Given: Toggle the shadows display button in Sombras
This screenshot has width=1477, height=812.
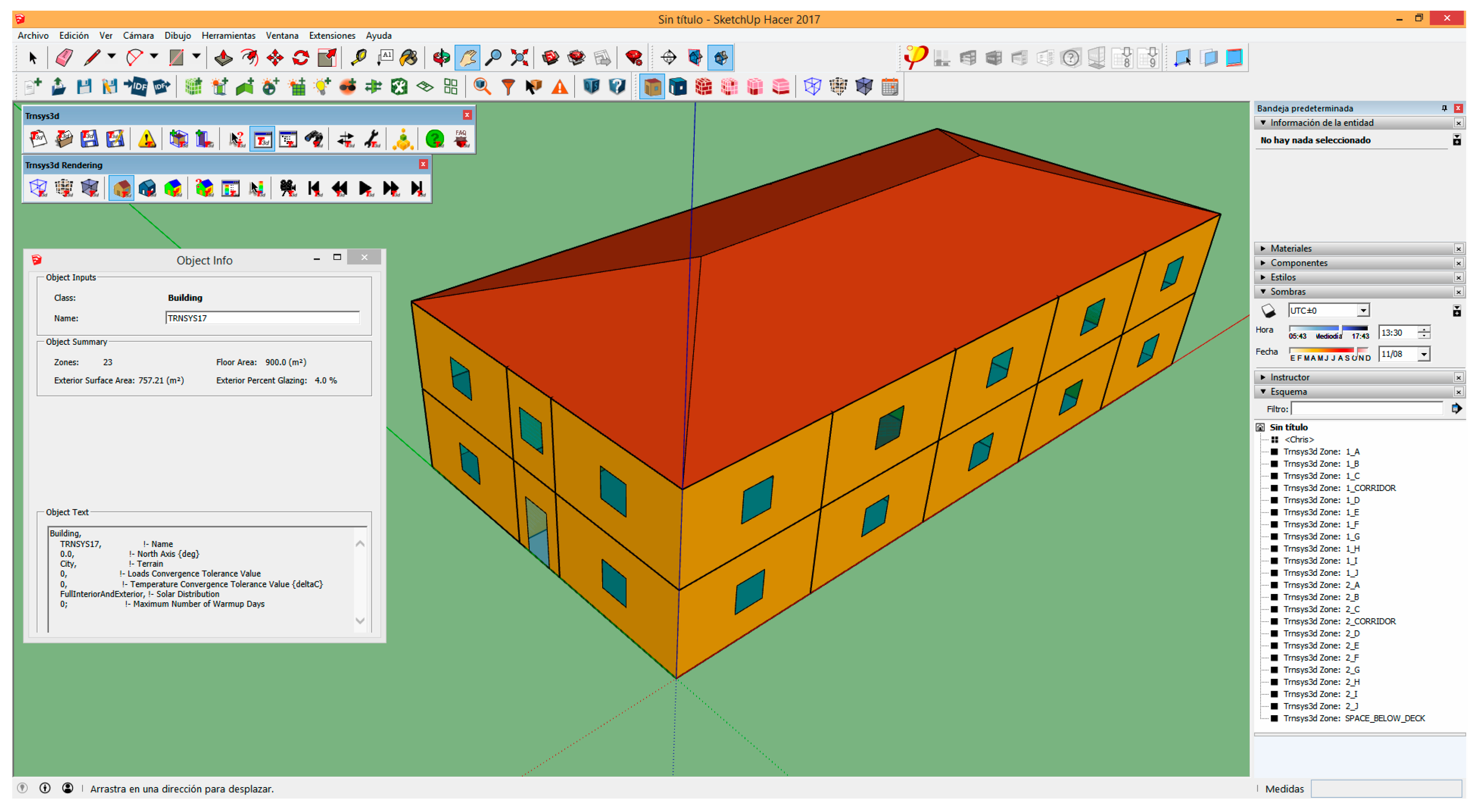Looking at the screenshot, I should pyautogui.click(x=1268, y=311).
